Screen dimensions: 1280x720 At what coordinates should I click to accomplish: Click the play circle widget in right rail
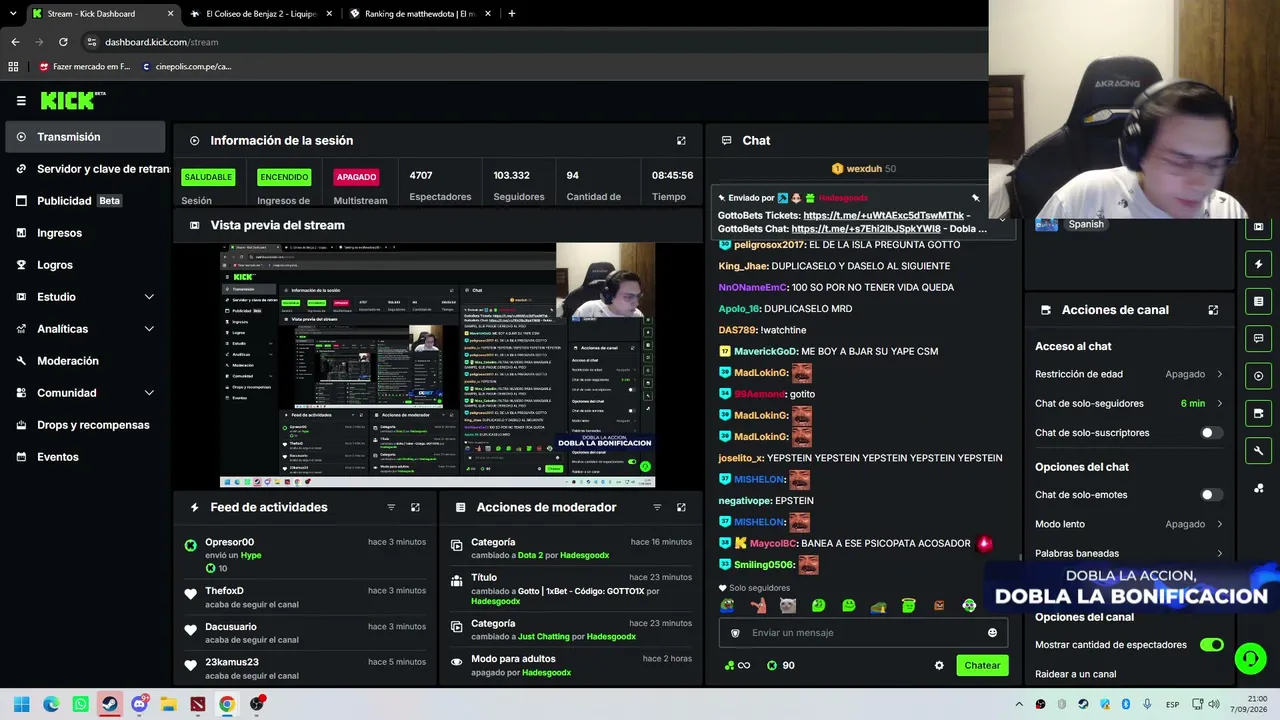pyautogui.click(x=1259, y=376)
